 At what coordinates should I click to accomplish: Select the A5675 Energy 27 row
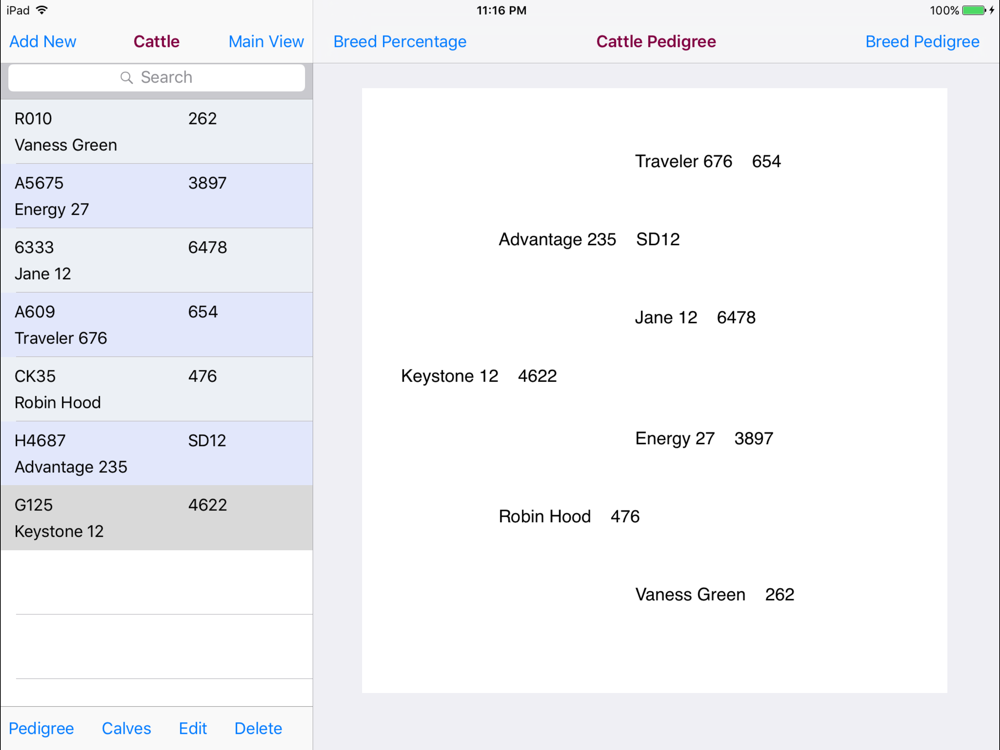click(156, 196)
